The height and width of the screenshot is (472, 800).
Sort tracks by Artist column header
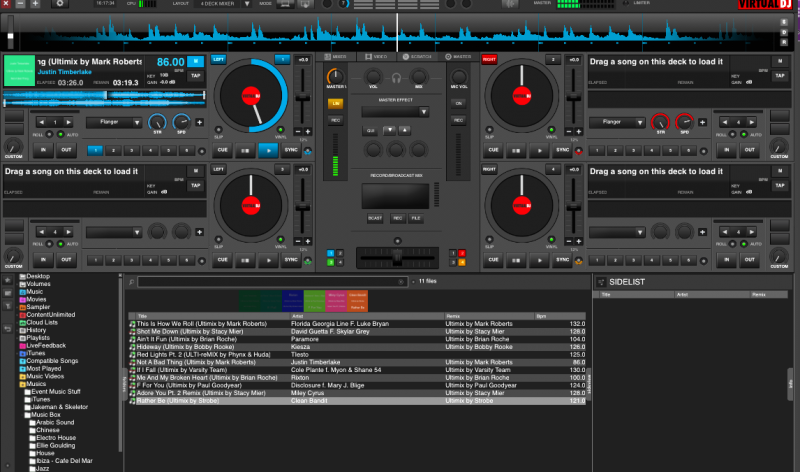coord(366,316)
